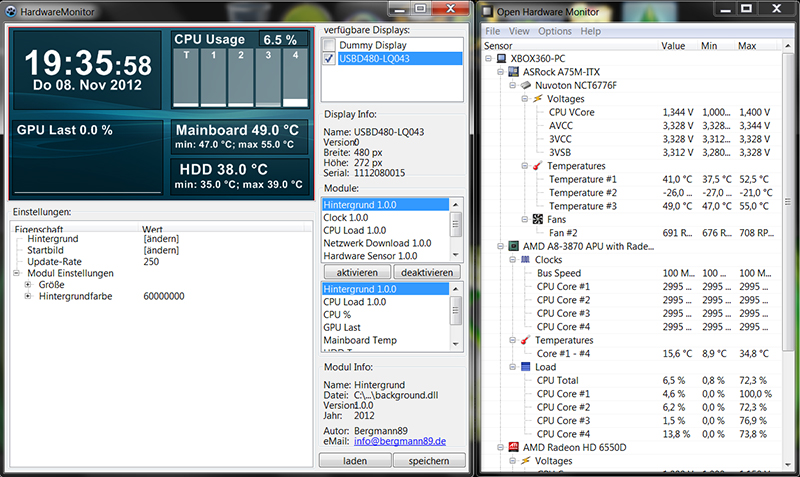Click the thermometer icon under AMD APU
800x477 pixels.
526,340
